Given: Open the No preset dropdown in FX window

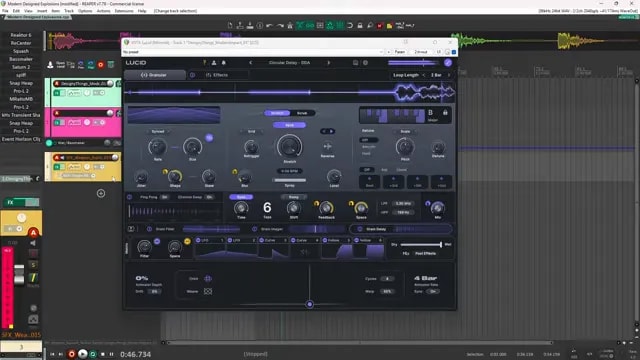Looking at the screenshot, I should 253,52.
